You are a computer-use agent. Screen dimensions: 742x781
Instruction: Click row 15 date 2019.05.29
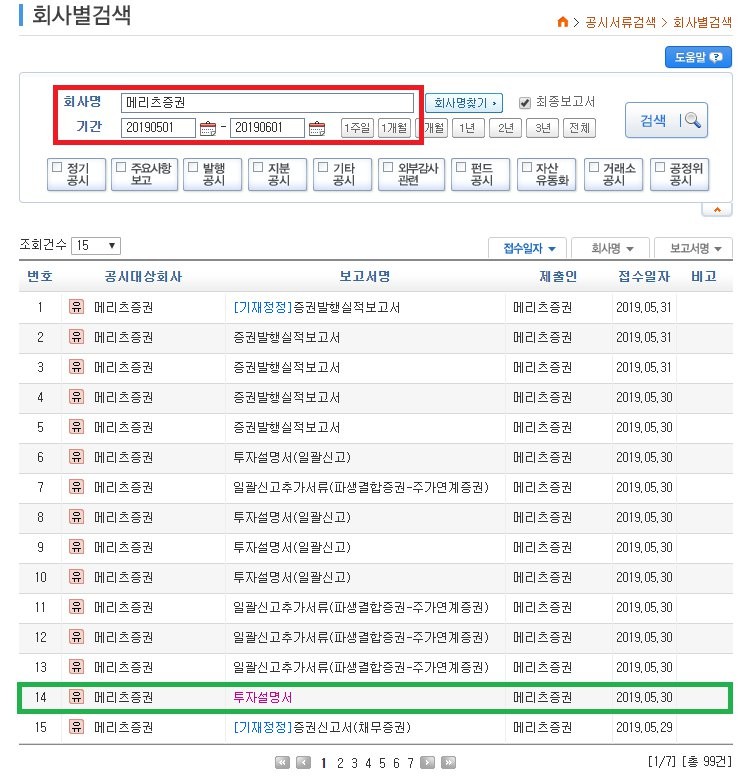pos(644,727)
